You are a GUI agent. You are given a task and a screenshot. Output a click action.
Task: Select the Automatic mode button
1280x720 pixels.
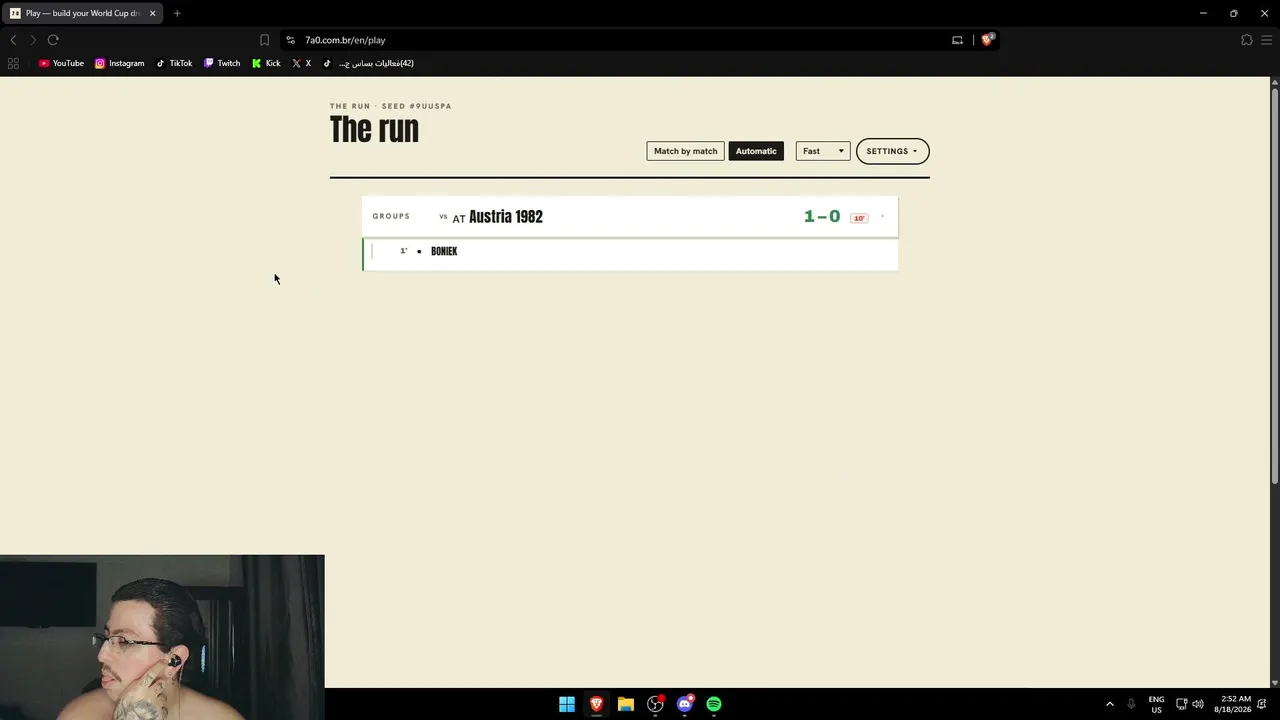pyautogui.click(x=756, y=151)
